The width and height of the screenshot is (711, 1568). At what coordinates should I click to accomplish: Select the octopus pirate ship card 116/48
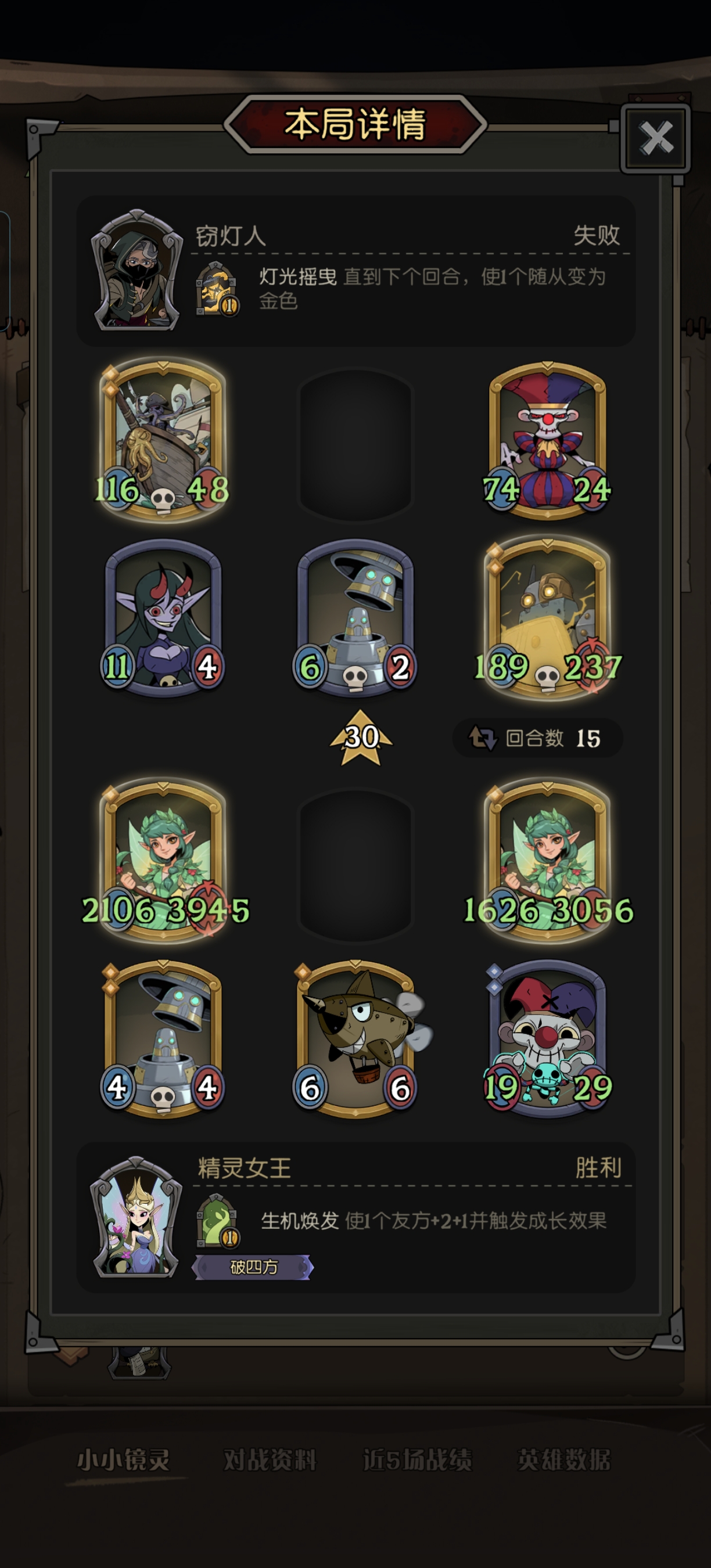(163, 441)
